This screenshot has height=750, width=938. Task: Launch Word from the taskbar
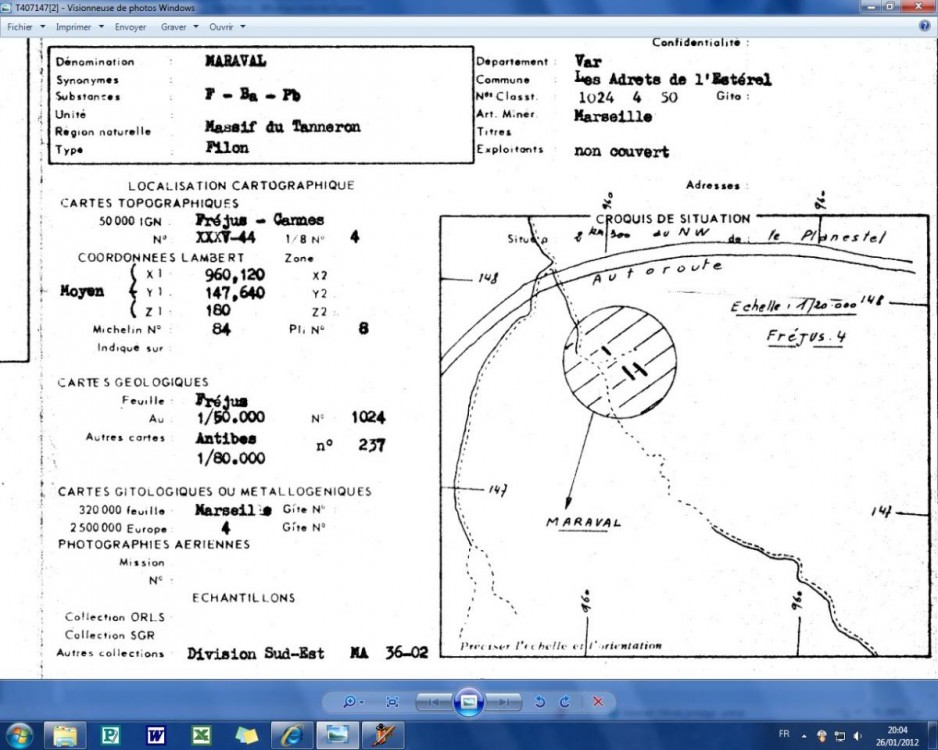tap(156, 735)
